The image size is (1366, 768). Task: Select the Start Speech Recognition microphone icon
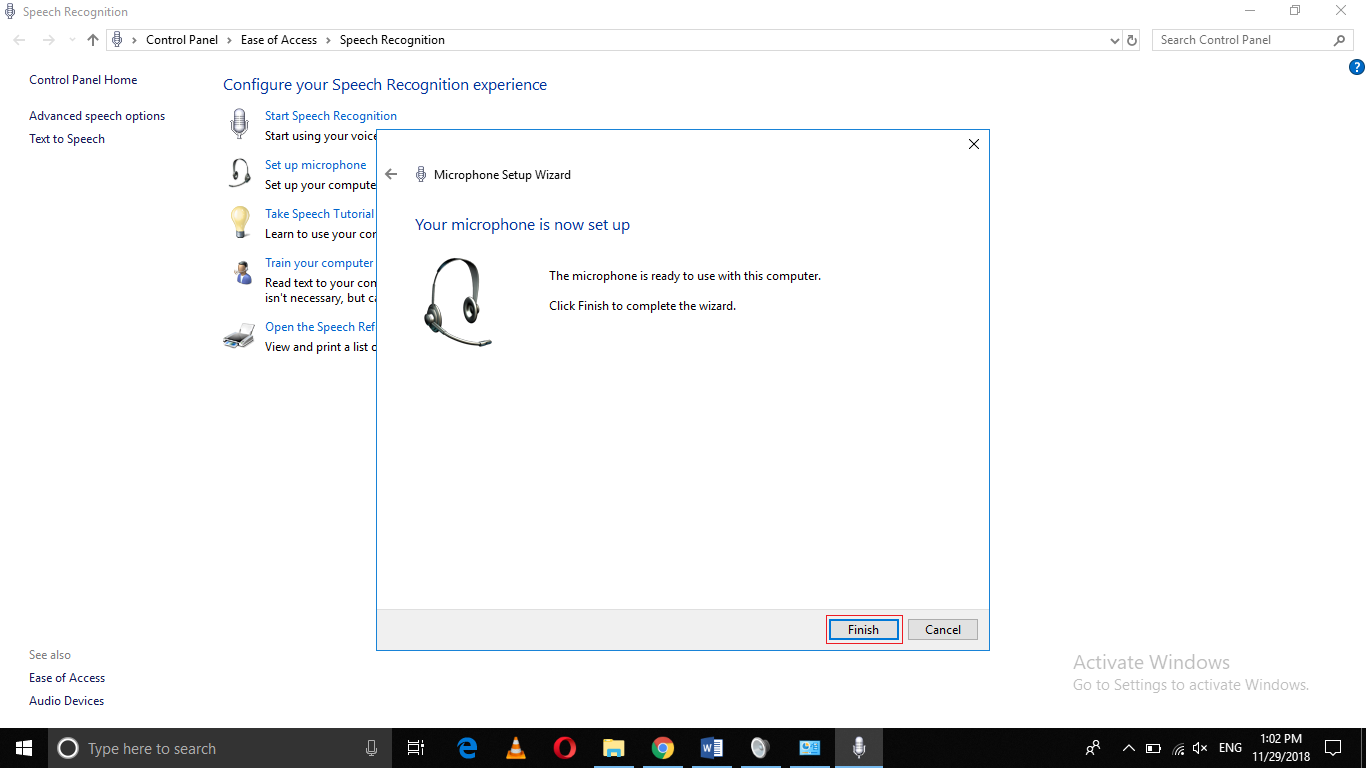(x=239, y=123)
